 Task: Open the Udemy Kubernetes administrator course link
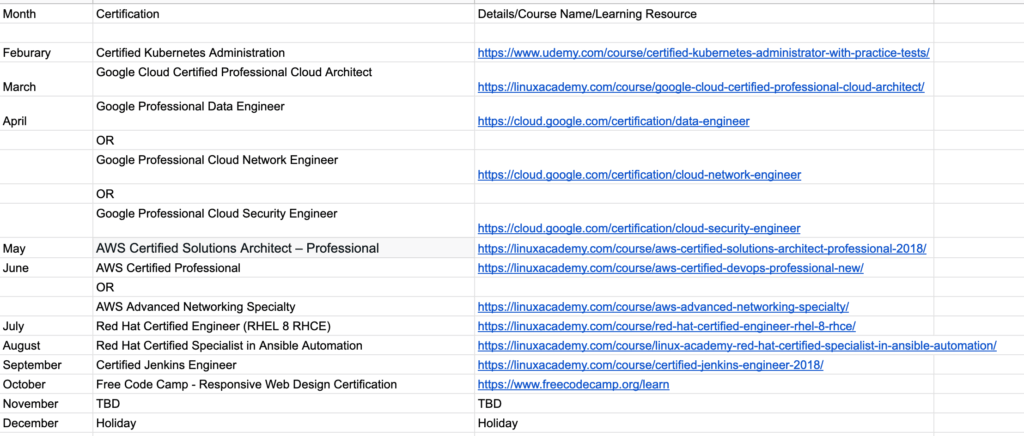(x=703, y=53)
